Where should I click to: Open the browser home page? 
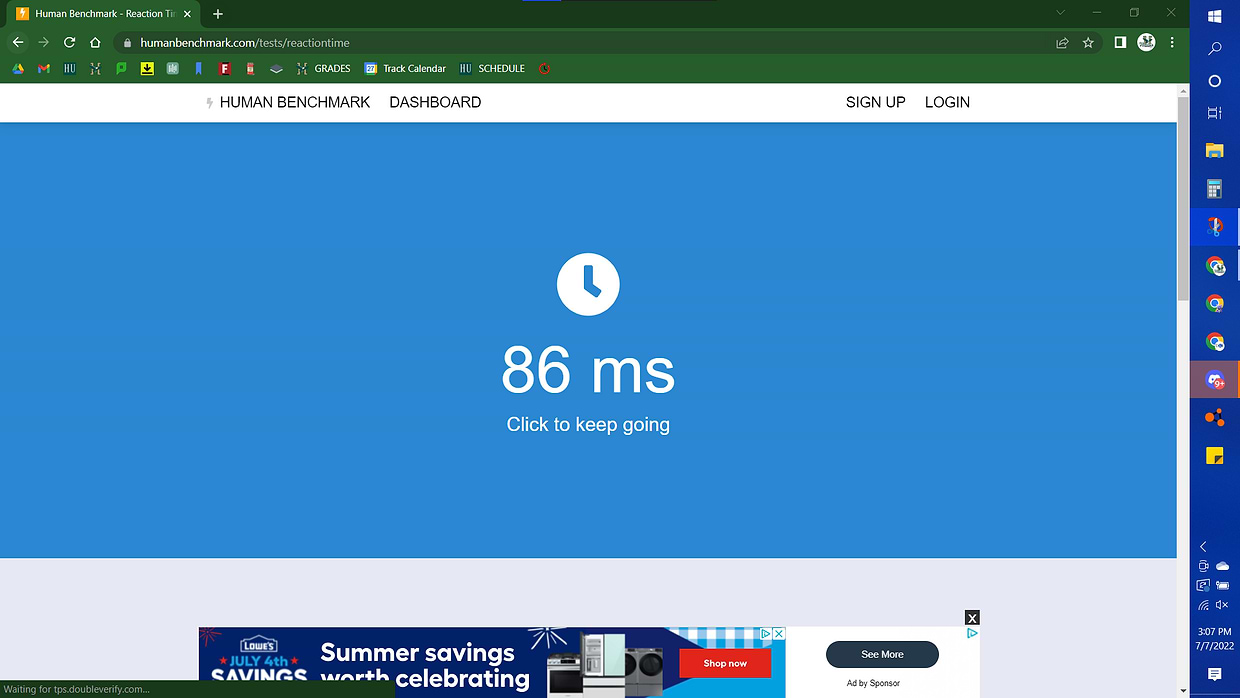(x=95, y=43)
